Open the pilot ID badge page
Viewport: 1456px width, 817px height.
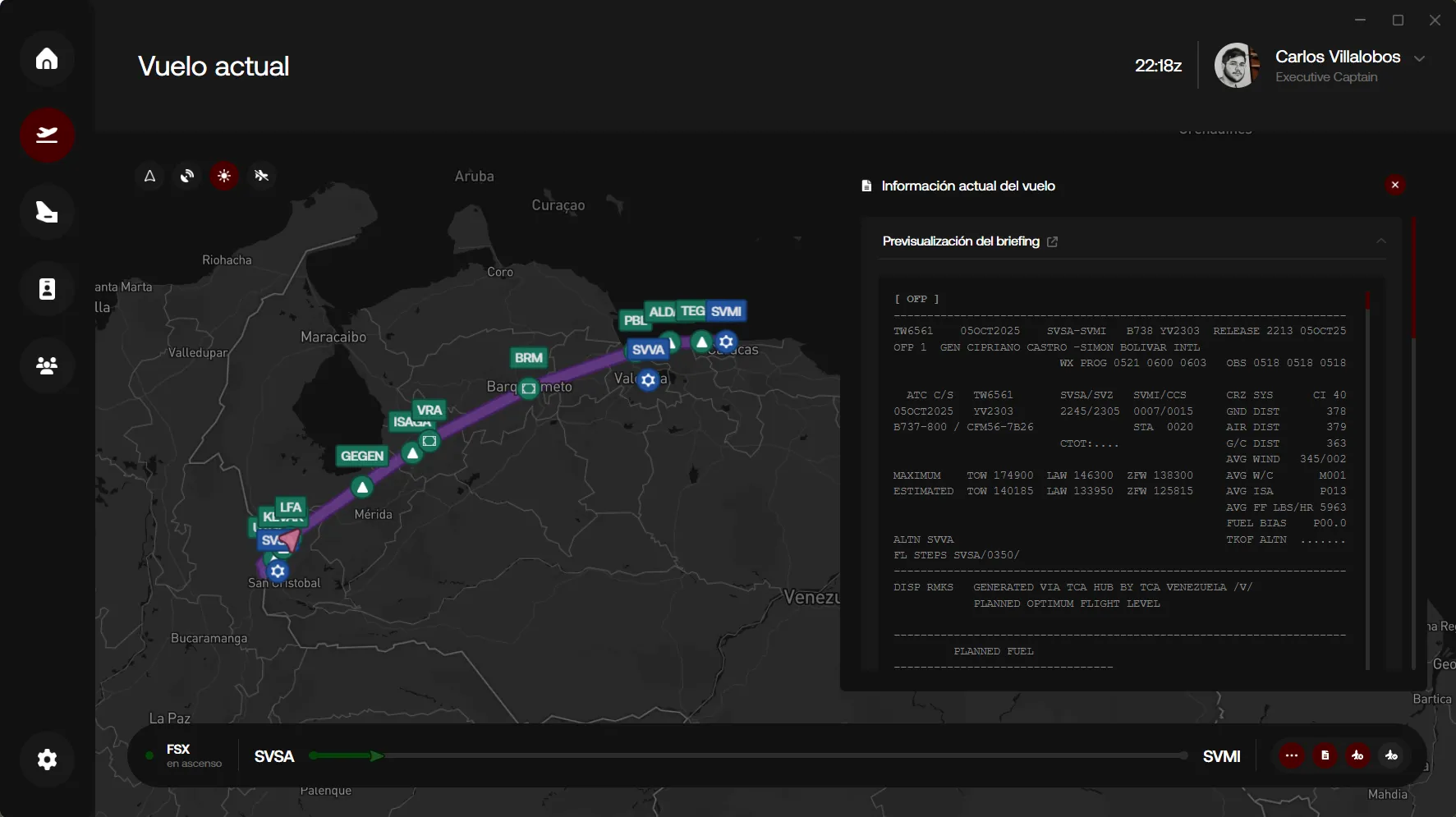coord(47,289)
